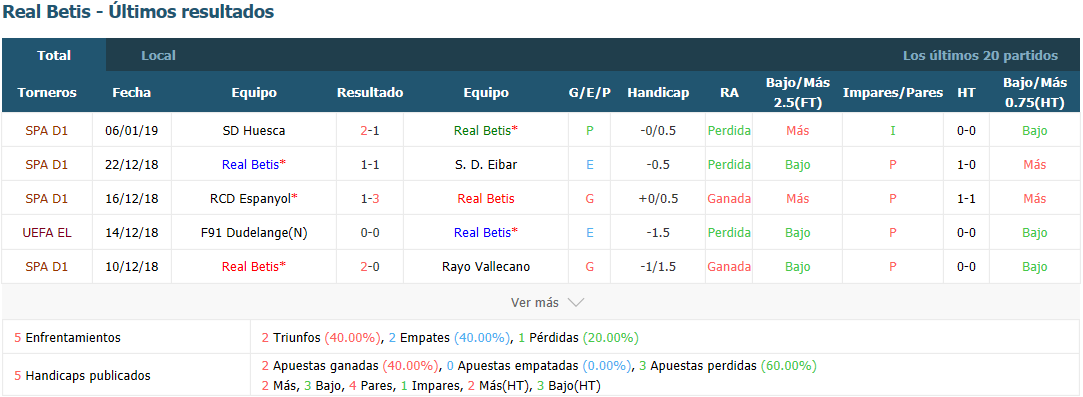Open the Los últimos 20 partidos dropdown

(x=980, y=55)
